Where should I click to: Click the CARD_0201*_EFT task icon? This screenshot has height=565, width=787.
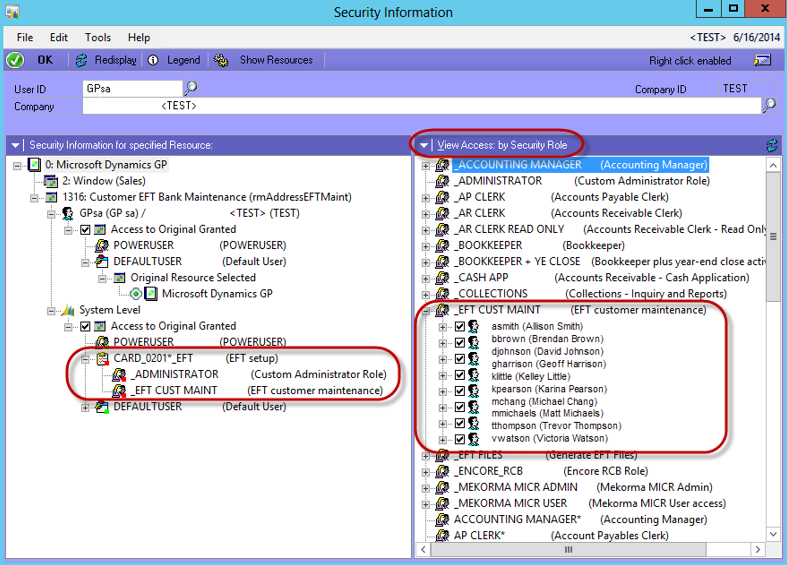pos(102,358)
